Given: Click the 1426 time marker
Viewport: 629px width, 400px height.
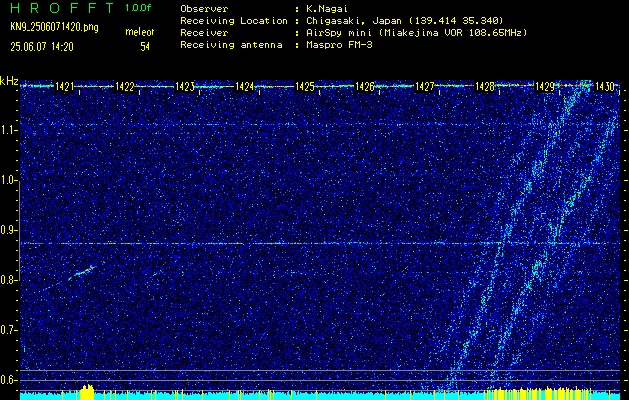Looking at the screenshot, I should (365, 86).
